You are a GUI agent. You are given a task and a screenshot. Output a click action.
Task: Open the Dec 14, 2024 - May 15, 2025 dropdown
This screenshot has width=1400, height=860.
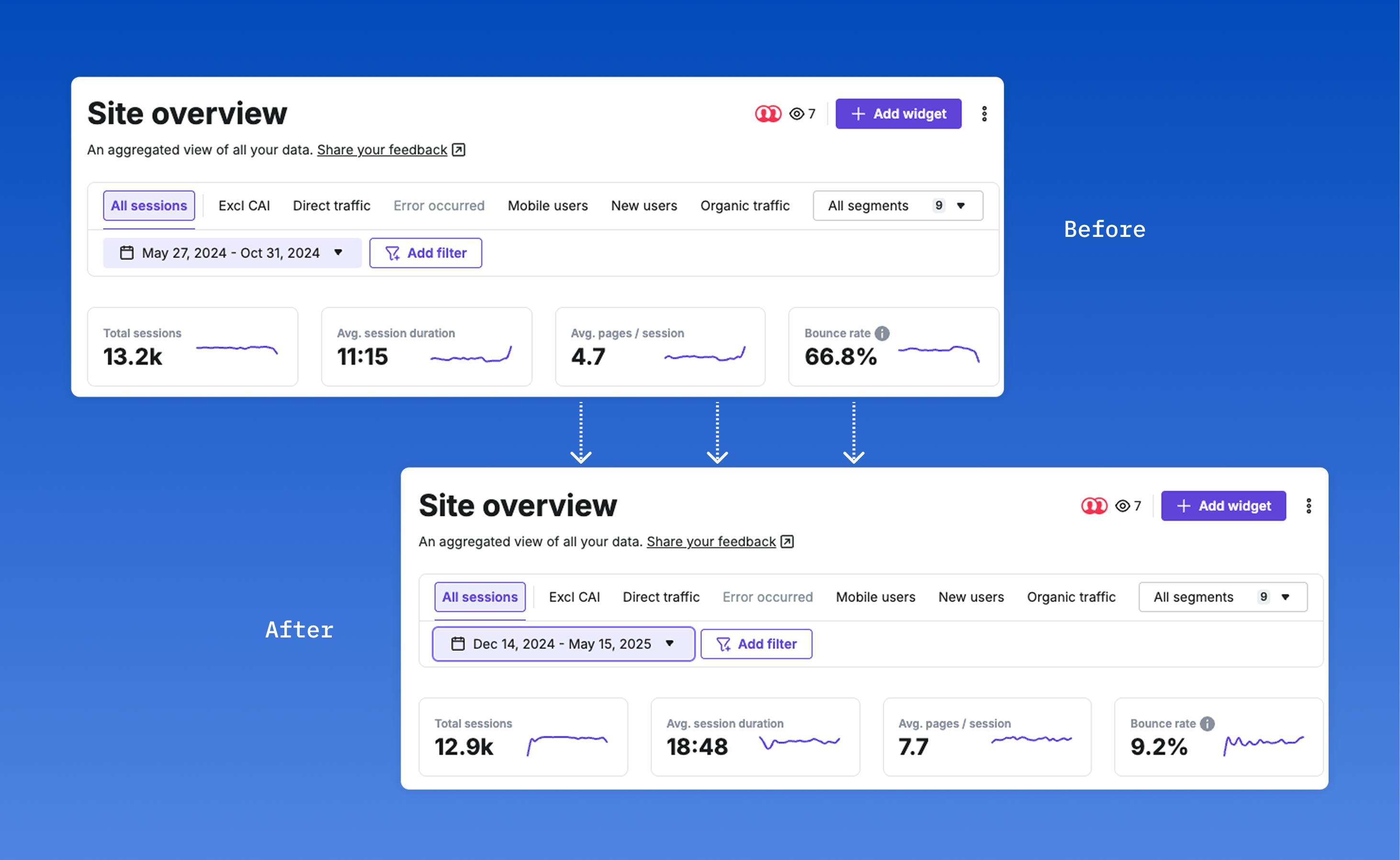pos(563,644)
